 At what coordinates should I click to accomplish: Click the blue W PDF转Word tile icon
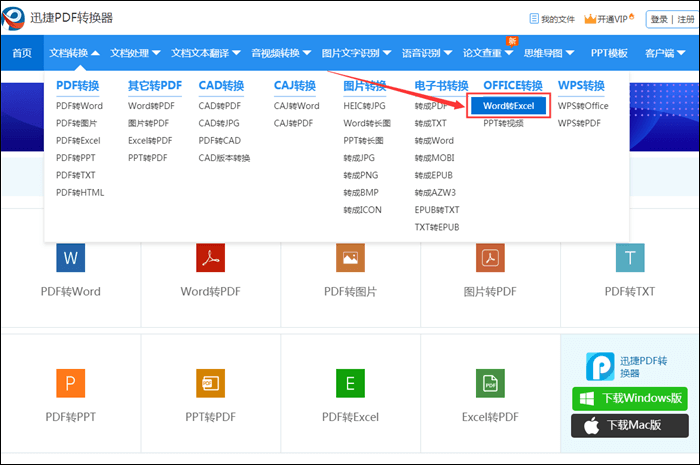71,258
